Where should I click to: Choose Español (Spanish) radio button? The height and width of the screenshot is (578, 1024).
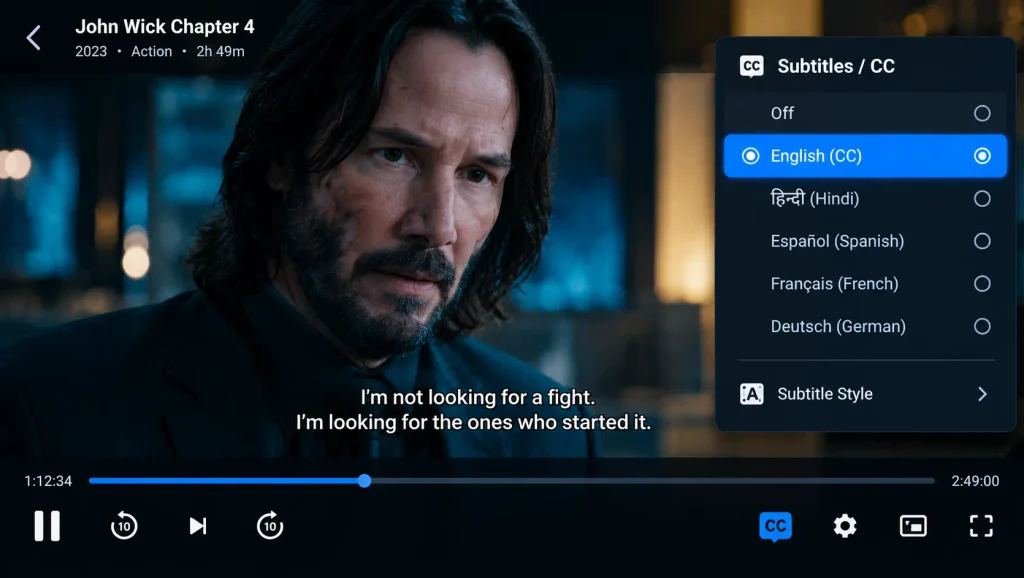click(982, 241)
